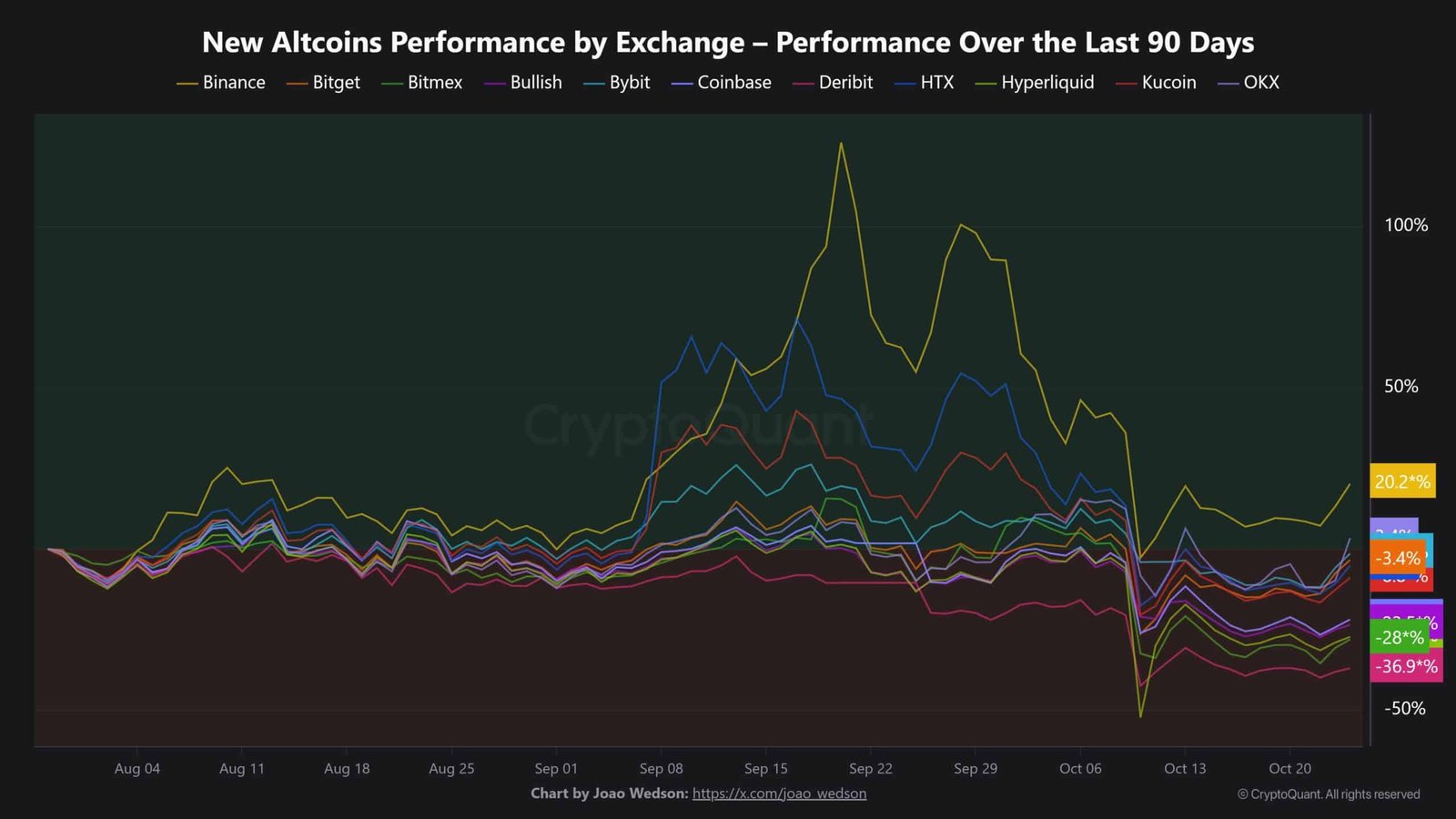Click the Oct 13 date axis label
The width and height of the screenshot is (1456, 819).
click(1185, 769)
